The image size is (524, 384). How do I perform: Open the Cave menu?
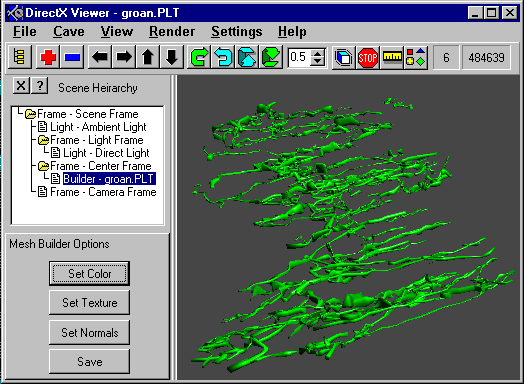coord(69,32)
